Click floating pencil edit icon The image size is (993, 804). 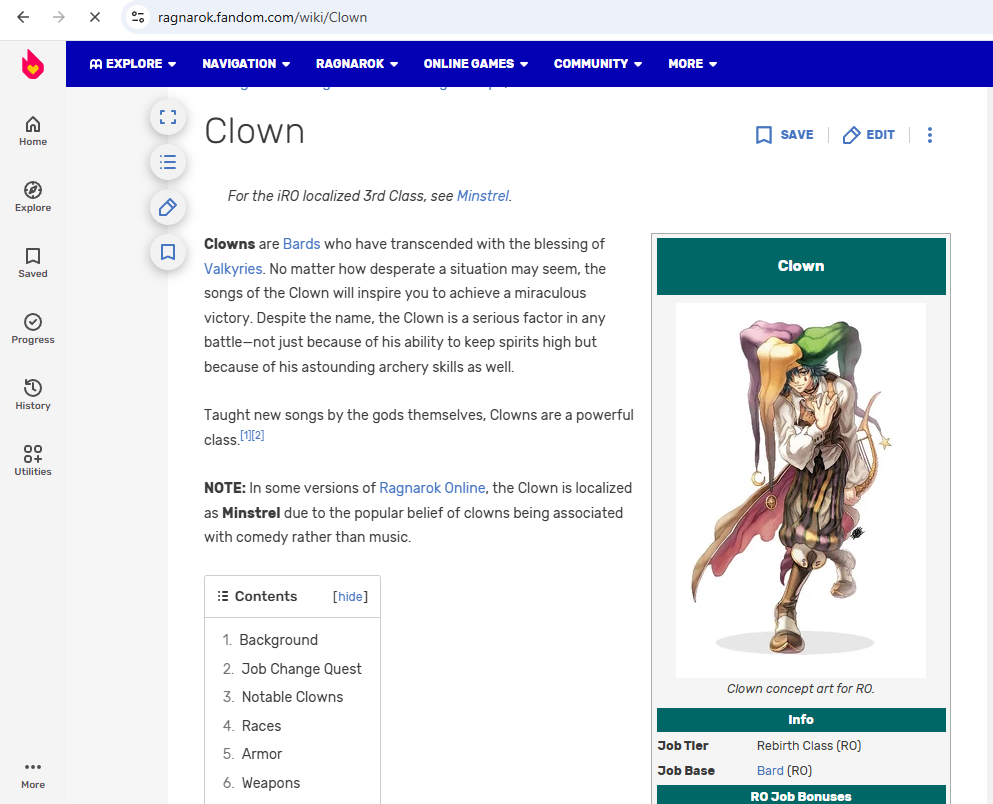tap(168, 207)
